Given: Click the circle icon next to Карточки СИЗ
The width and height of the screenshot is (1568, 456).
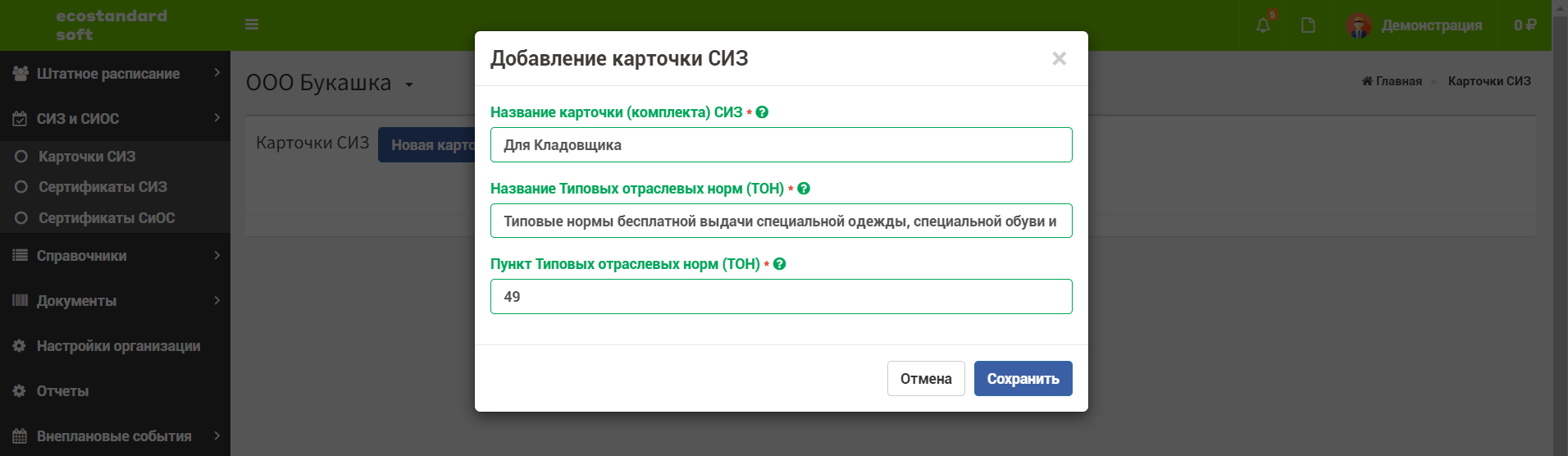Looking at the screenshot, I should [21, 157].
